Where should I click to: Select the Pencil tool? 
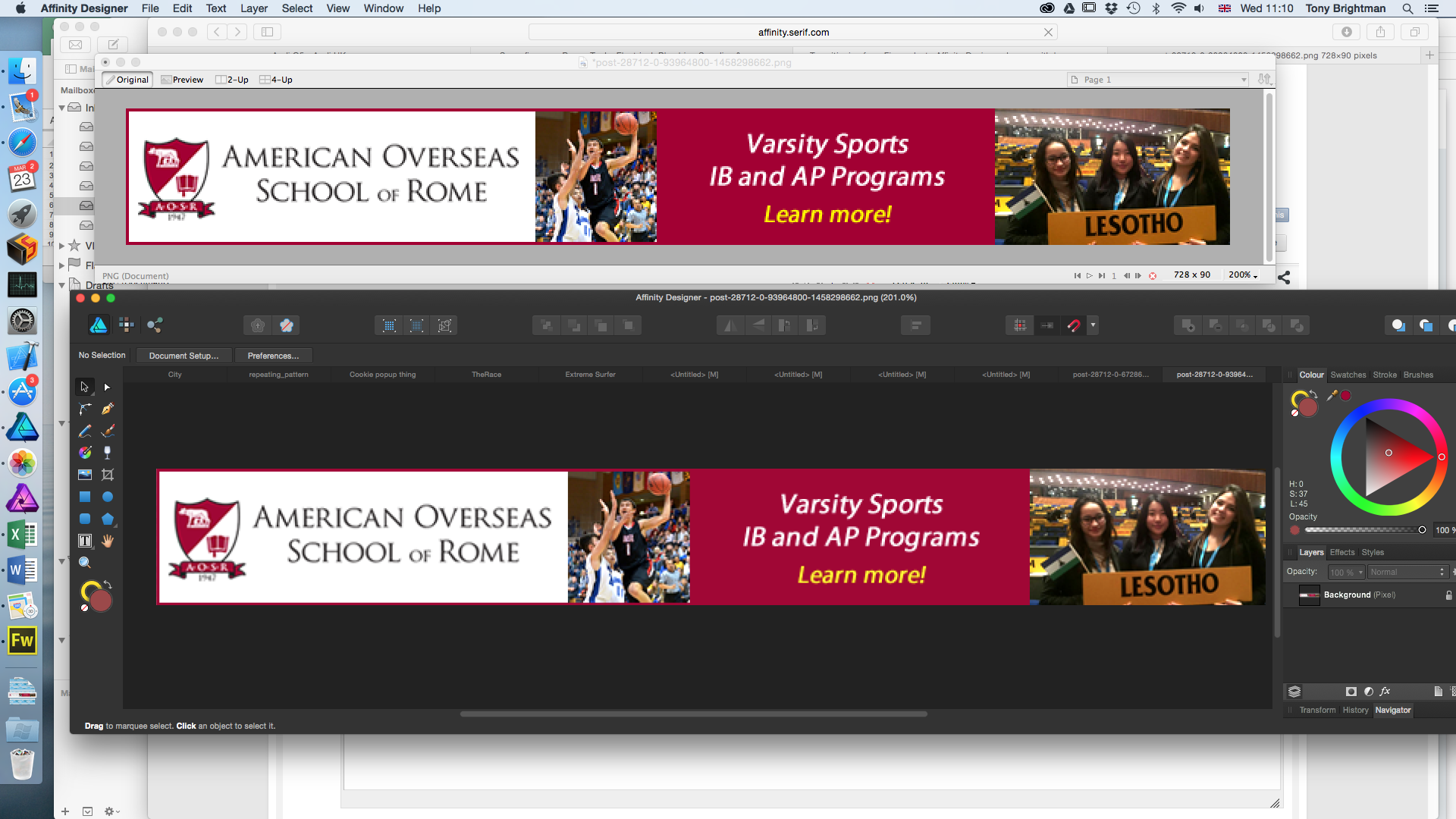point(85,431)
